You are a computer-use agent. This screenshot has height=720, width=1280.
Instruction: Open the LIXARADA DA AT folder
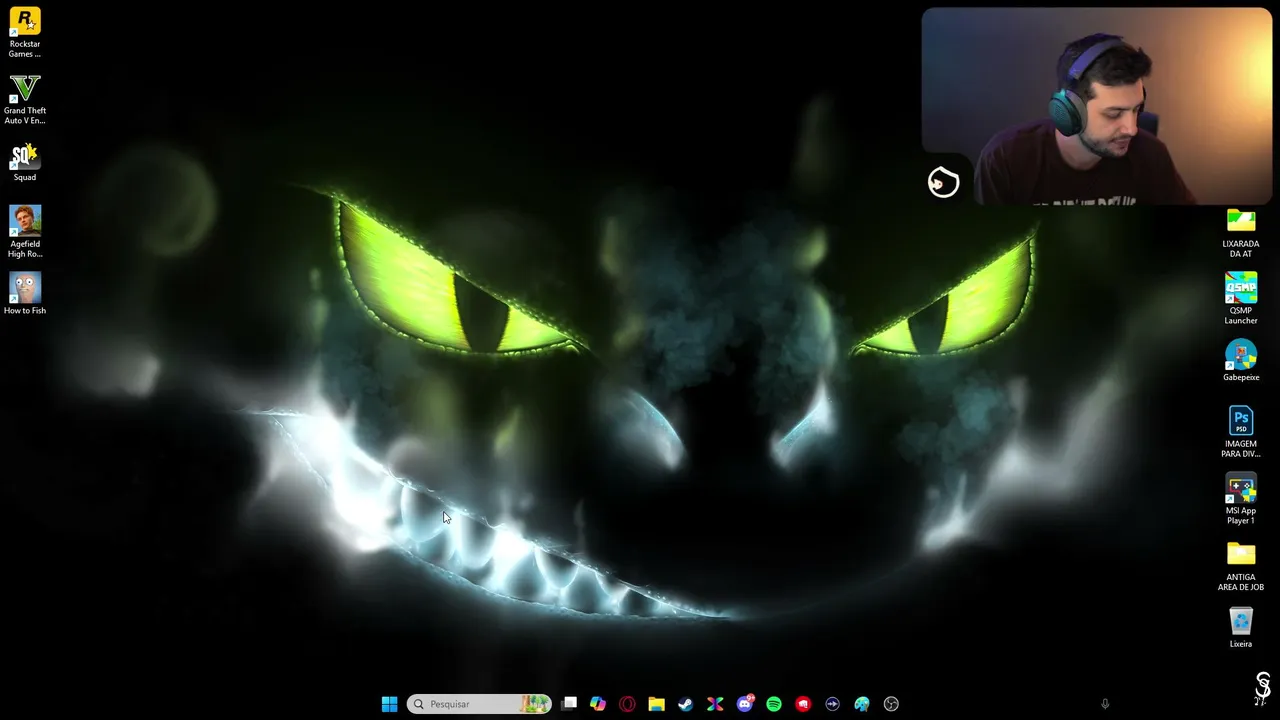click(x=1241, y=232)
